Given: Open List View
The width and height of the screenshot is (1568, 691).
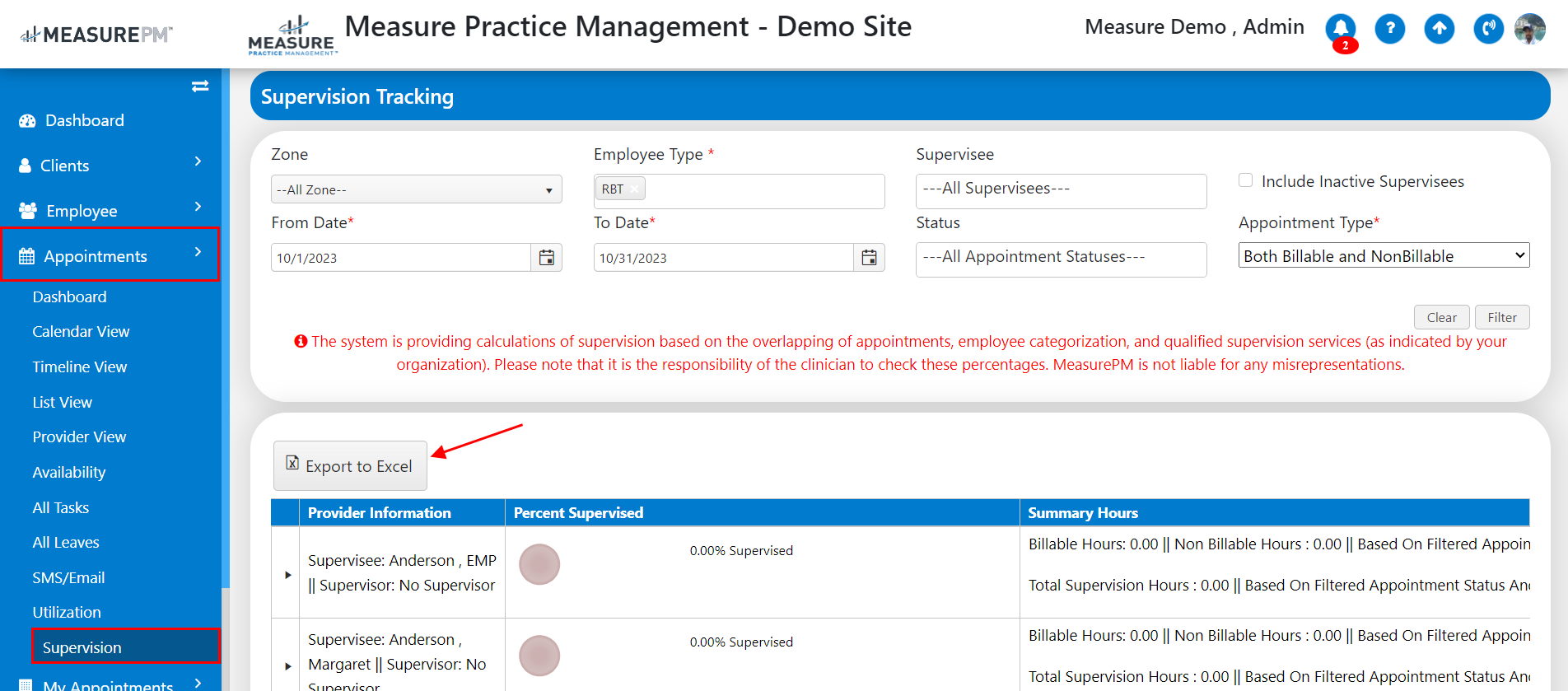Looking at the screenshot, I should pyautogui.click(x=63, y=402).
